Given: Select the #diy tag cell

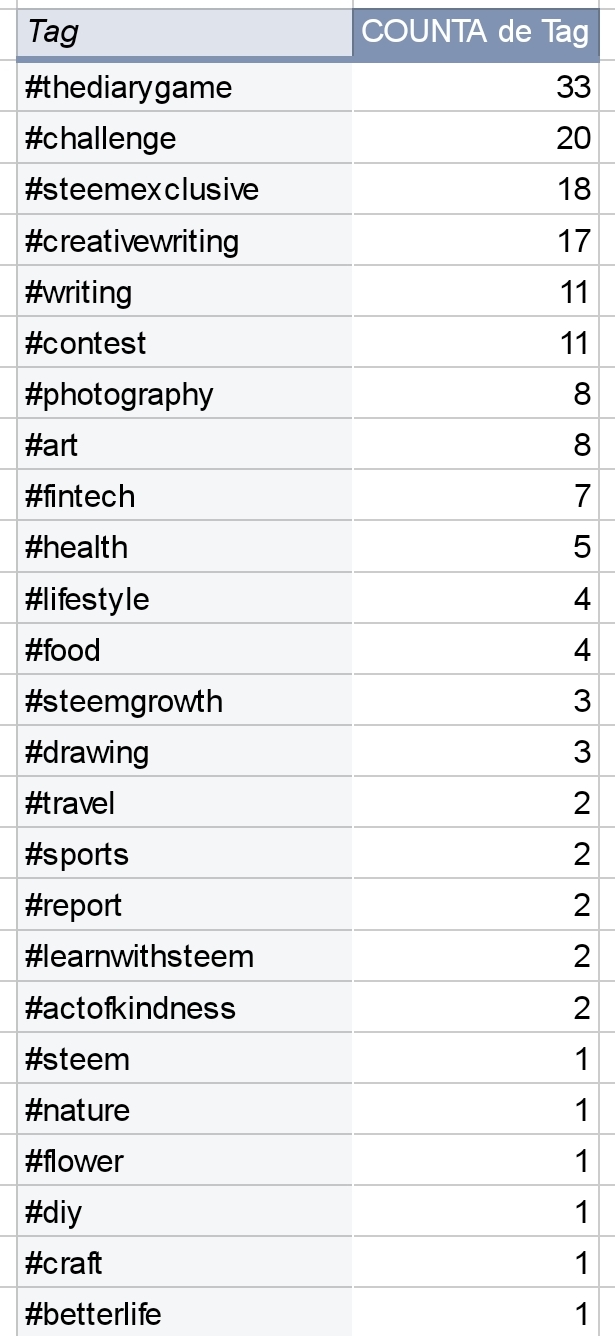Looking at the screenshot, I should coord(185,1213).
